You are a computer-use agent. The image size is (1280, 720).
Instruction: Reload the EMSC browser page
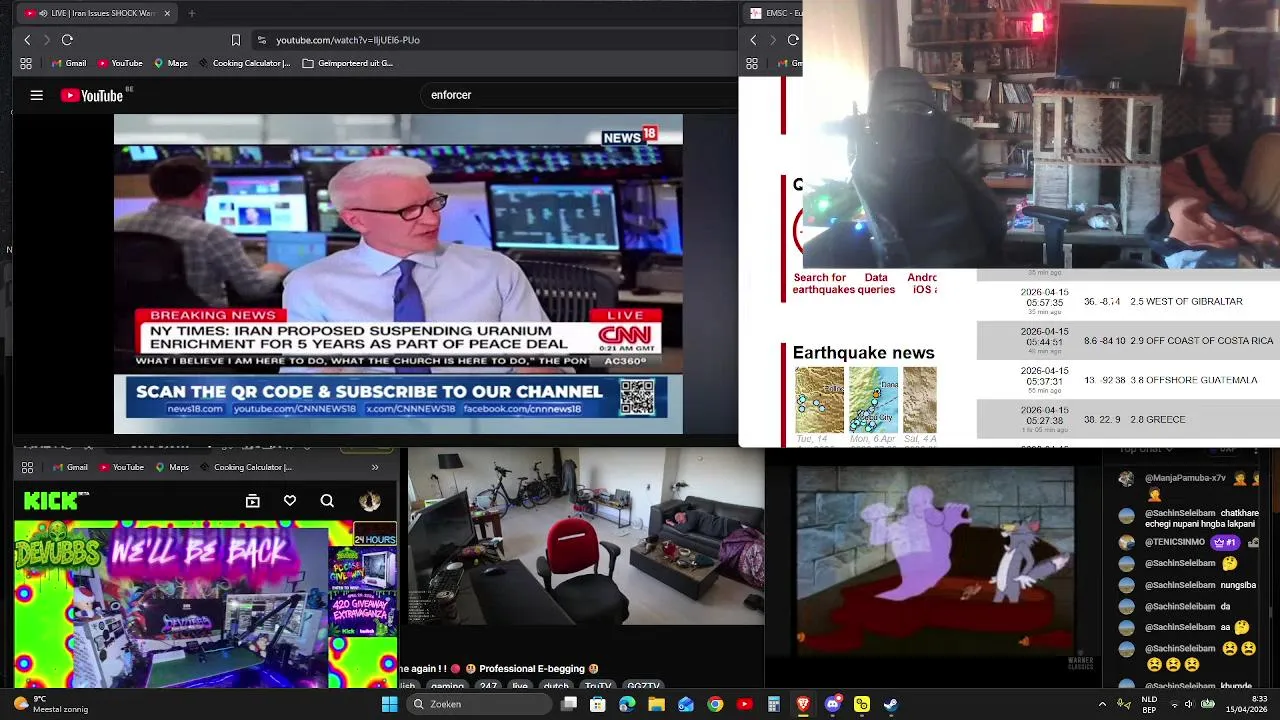[793, 40]
